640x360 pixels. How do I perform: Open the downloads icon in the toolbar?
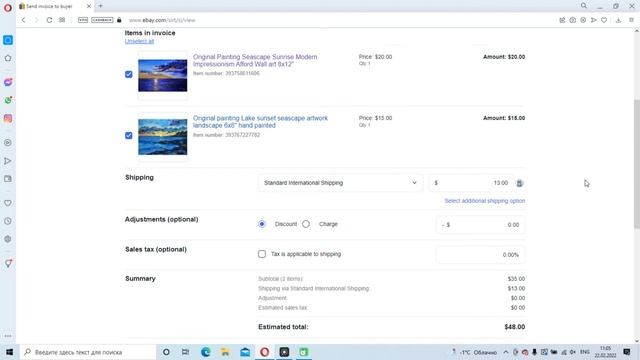click(618, 20)
